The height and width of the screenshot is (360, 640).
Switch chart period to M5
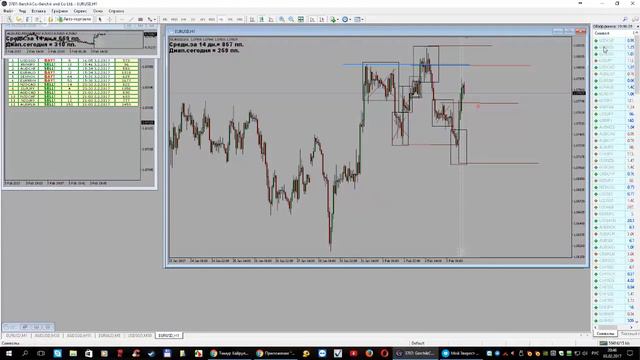coord(174,19)
